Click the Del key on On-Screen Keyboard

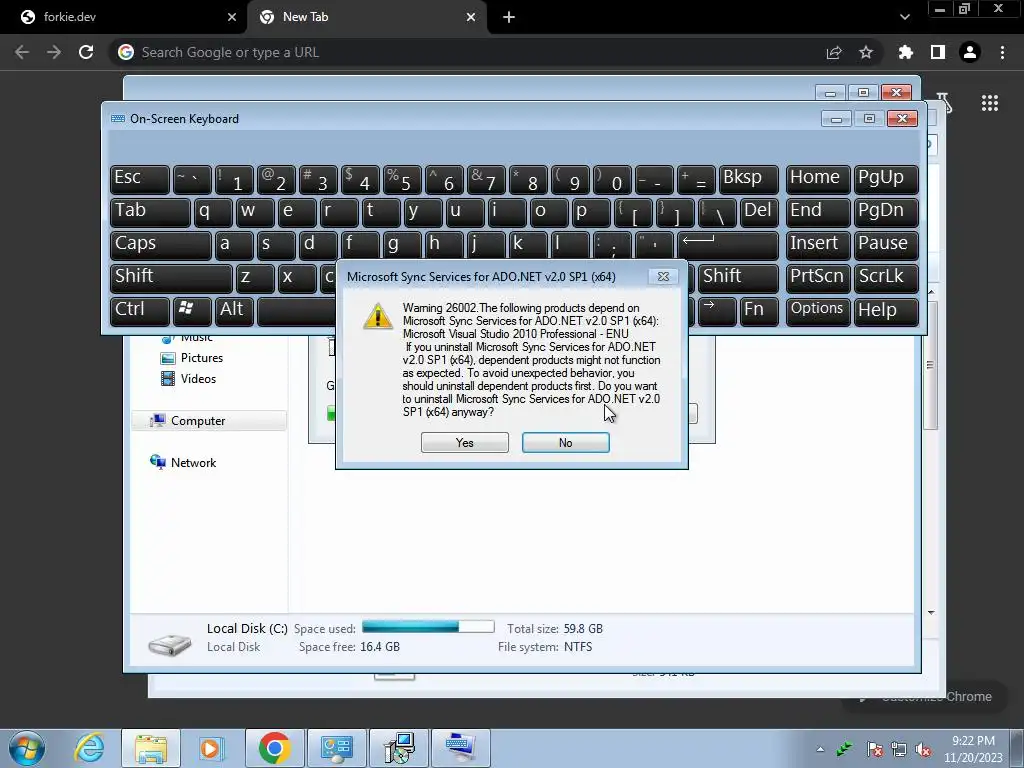click(759, 212)
